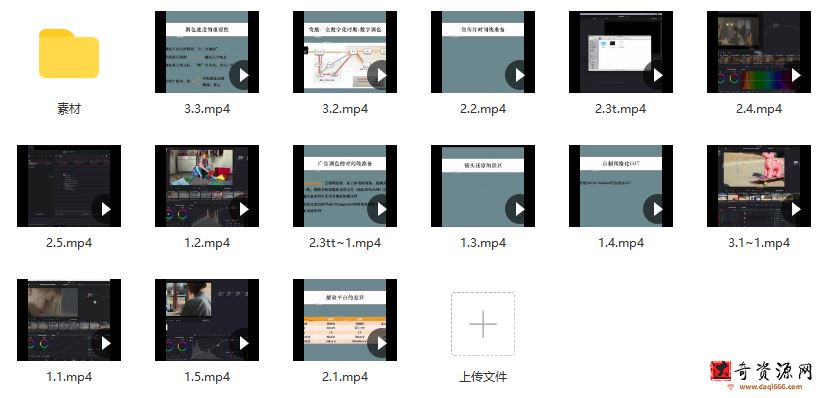Click the play icon on 3.2.mp4

tap(380, 75)
